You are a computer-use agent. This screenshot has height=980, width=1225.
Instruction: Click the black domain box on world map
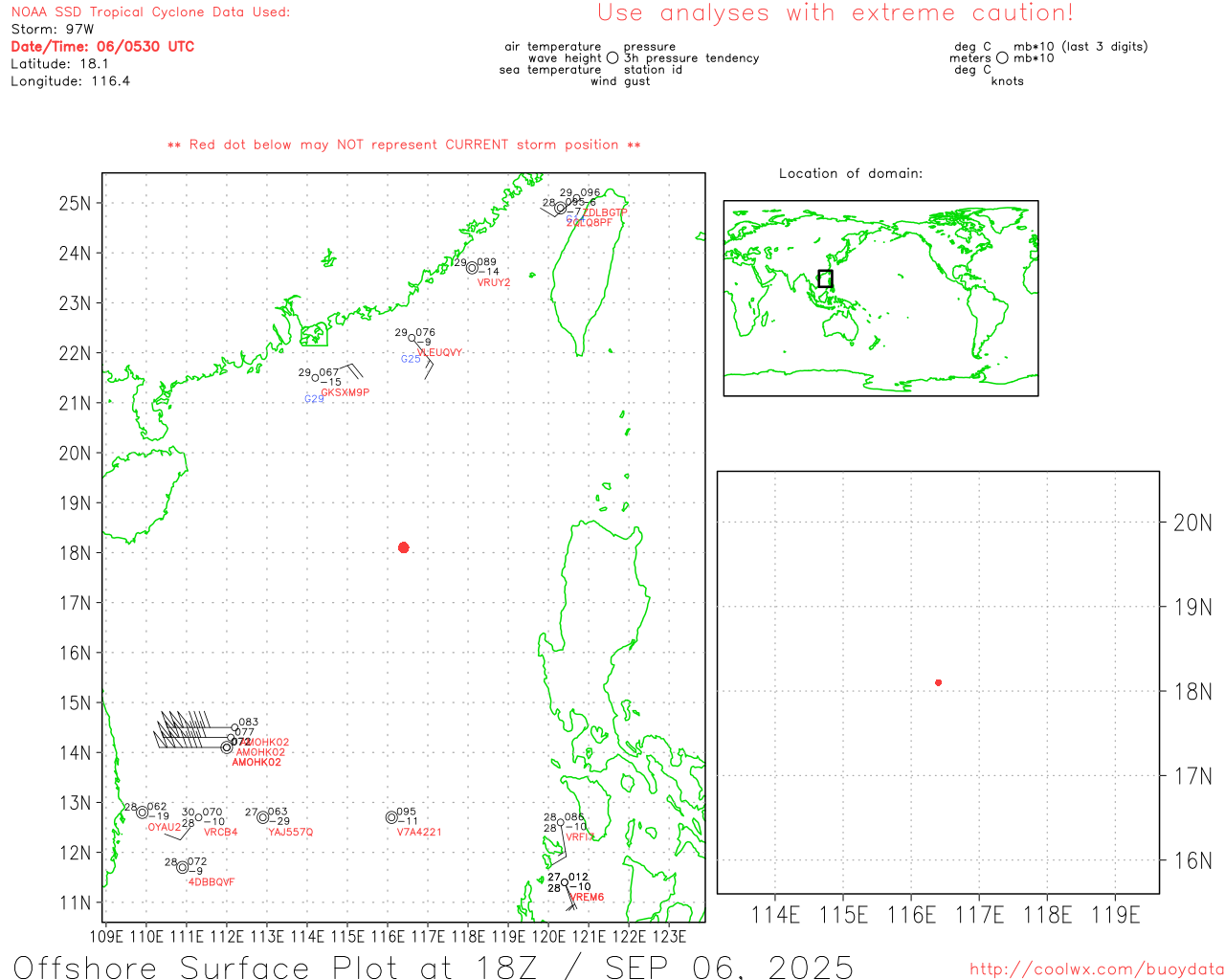point(825,278)
